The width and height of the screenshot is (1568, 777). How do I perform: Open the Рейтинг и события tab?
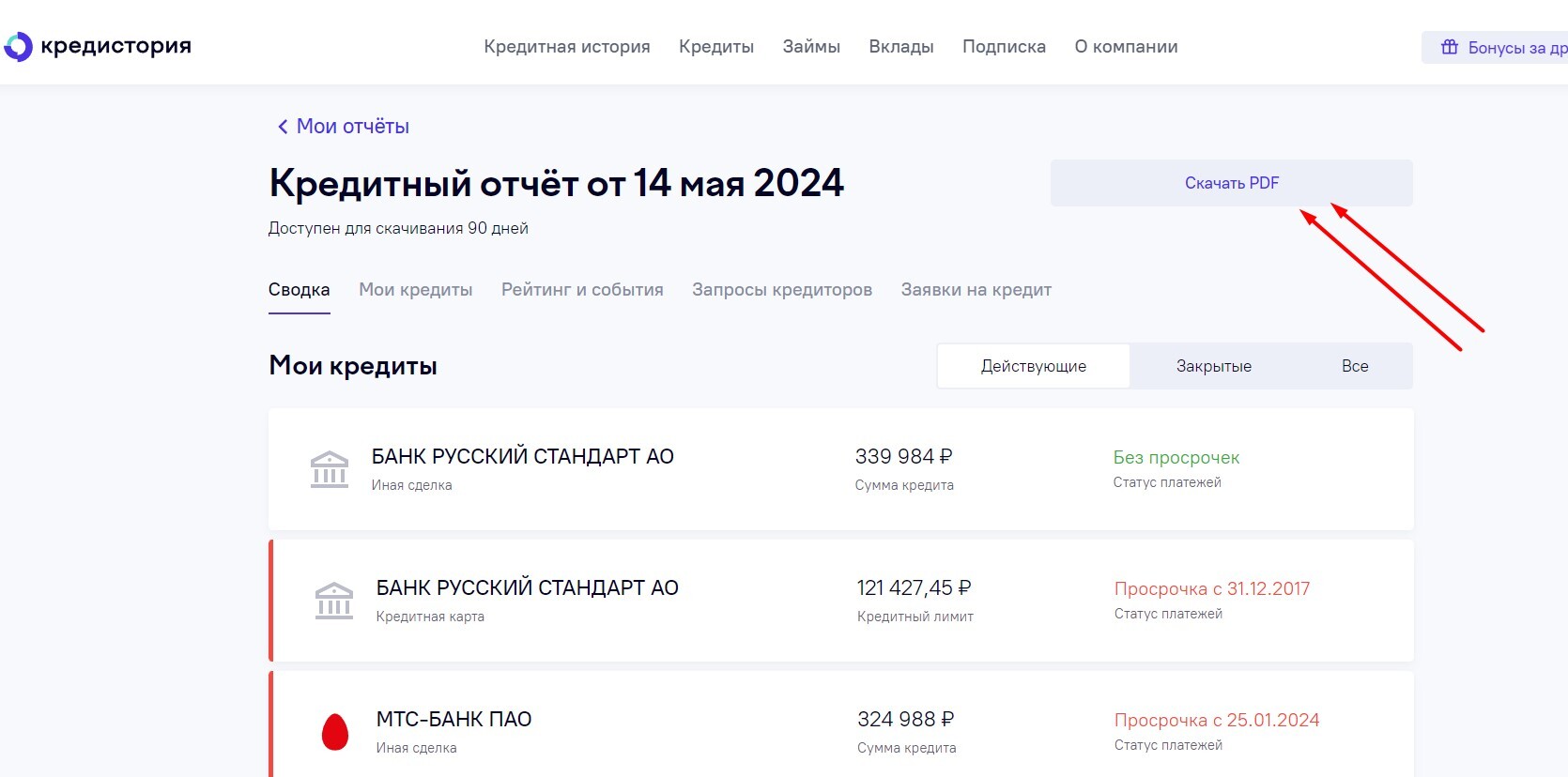tap(582, 290)
